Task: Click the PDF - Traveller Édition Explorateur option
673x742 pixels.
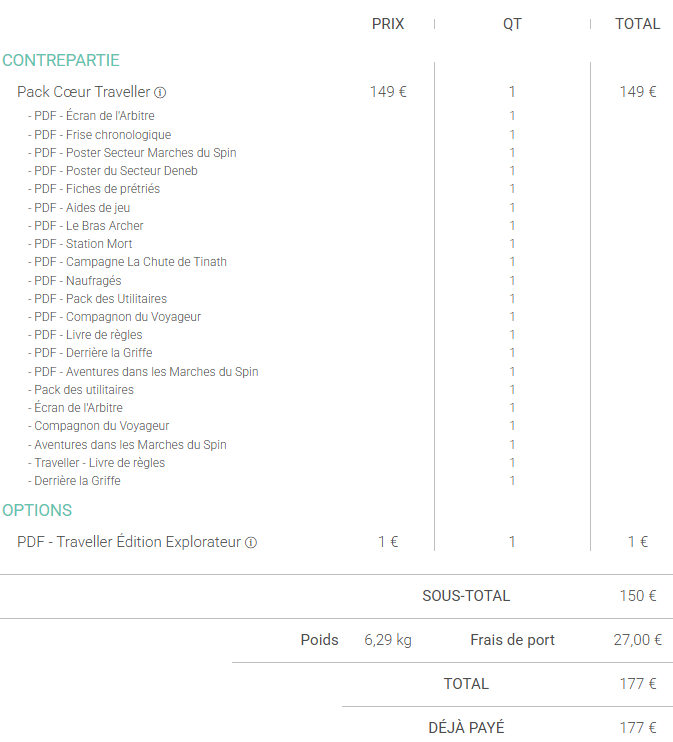Action: (x=129, y=542)
